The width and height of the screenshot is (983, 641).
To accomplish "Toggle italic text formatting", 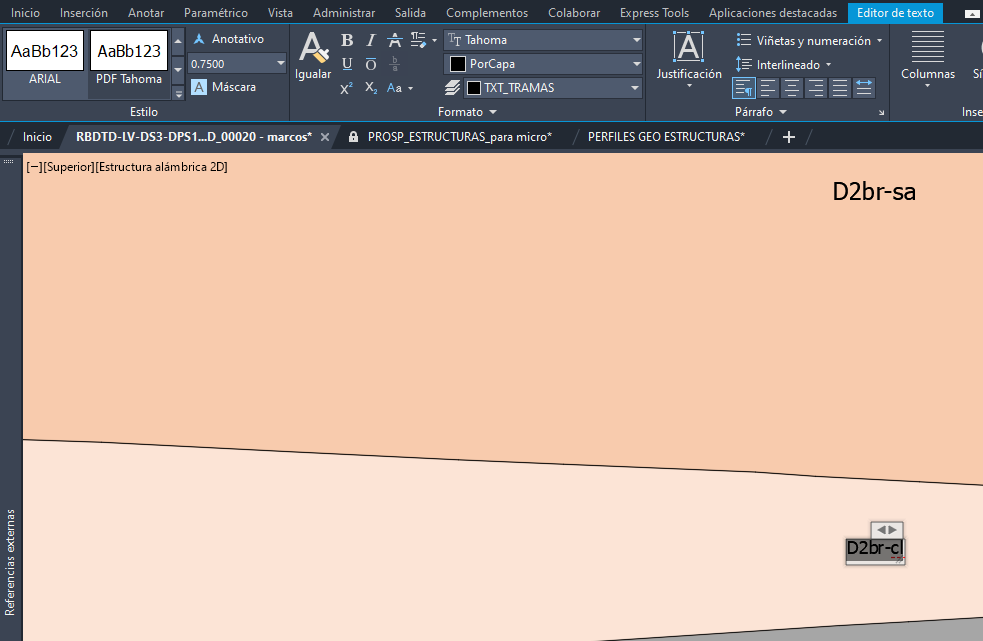I will coord(371,40).
